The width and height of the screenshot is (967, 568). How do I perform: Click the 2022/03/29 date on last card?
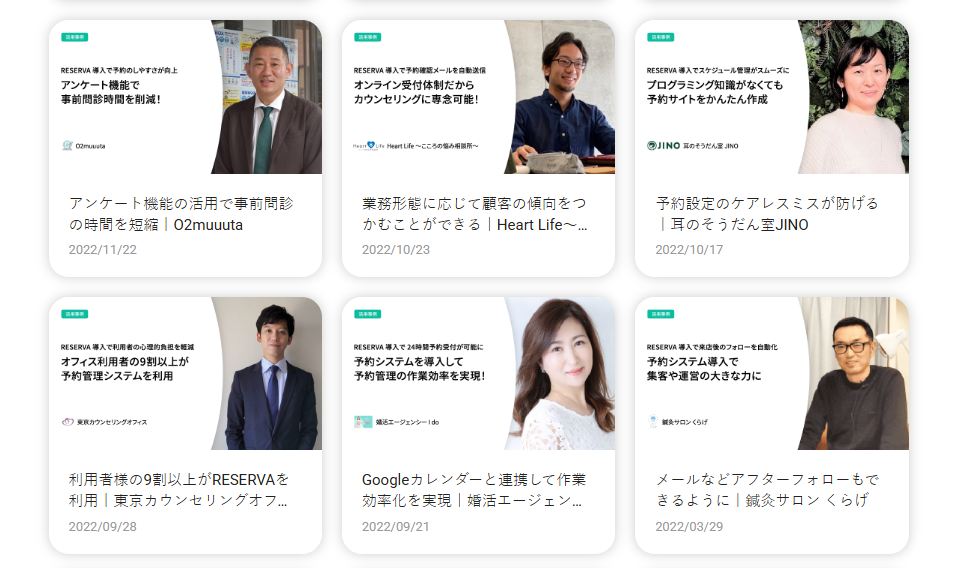tap(689, 527)
